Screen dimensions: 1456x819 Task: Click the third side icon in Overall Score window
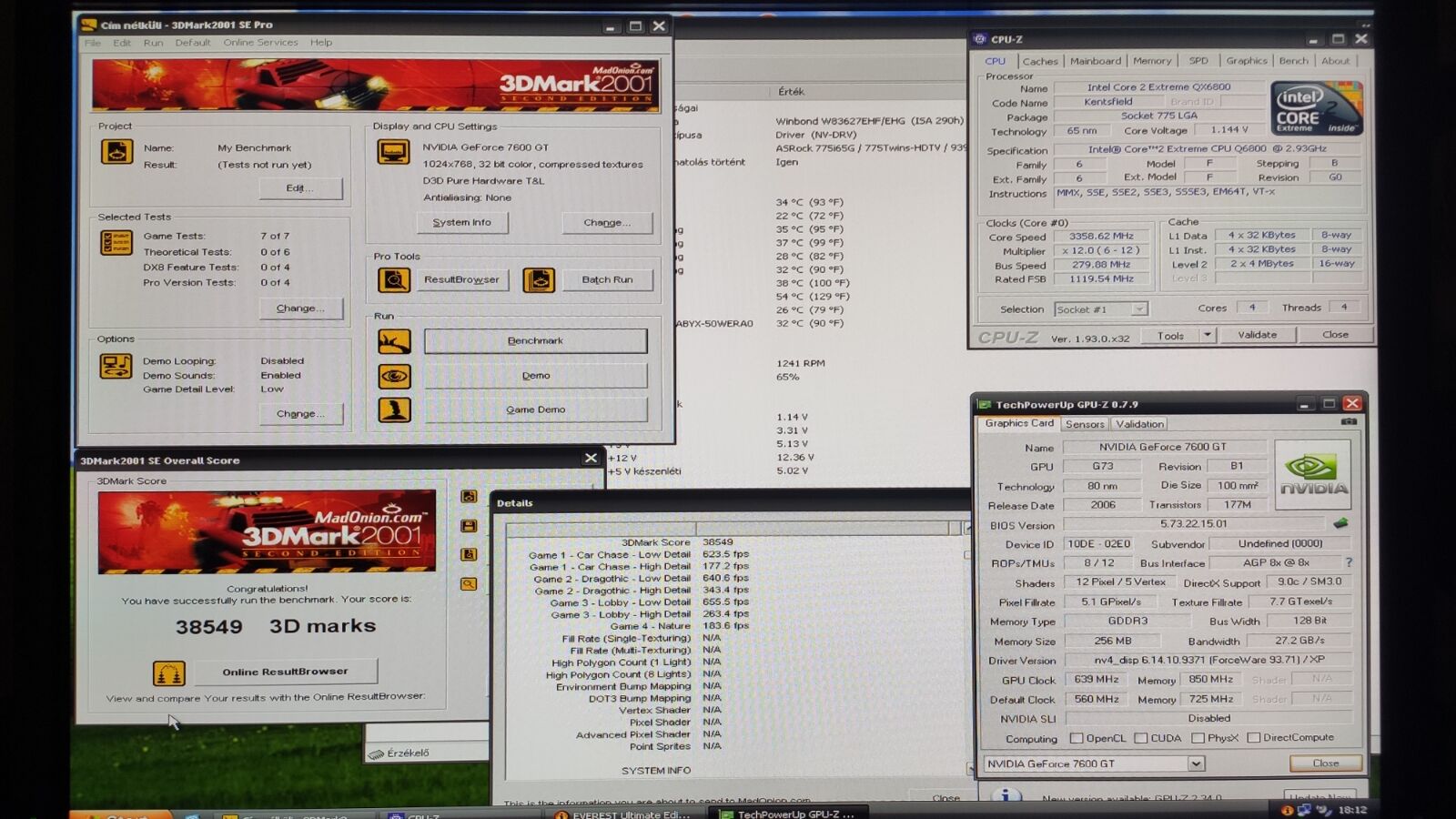[469, 555]
